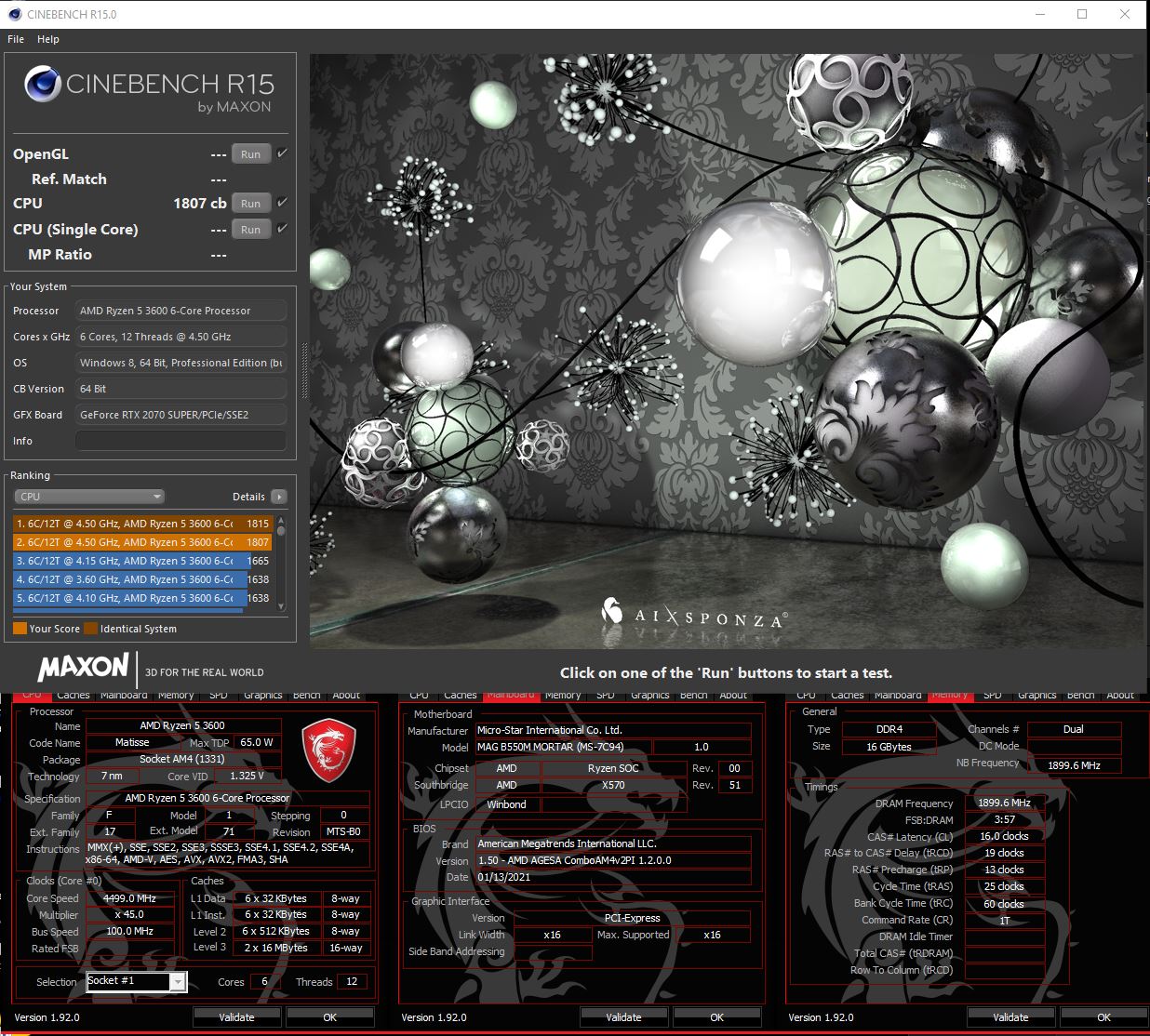The width and height of the screenshot is (1150, 1036).
Task: Click the memory Size 16 GBytes field
Action: [x=889, y=747]
